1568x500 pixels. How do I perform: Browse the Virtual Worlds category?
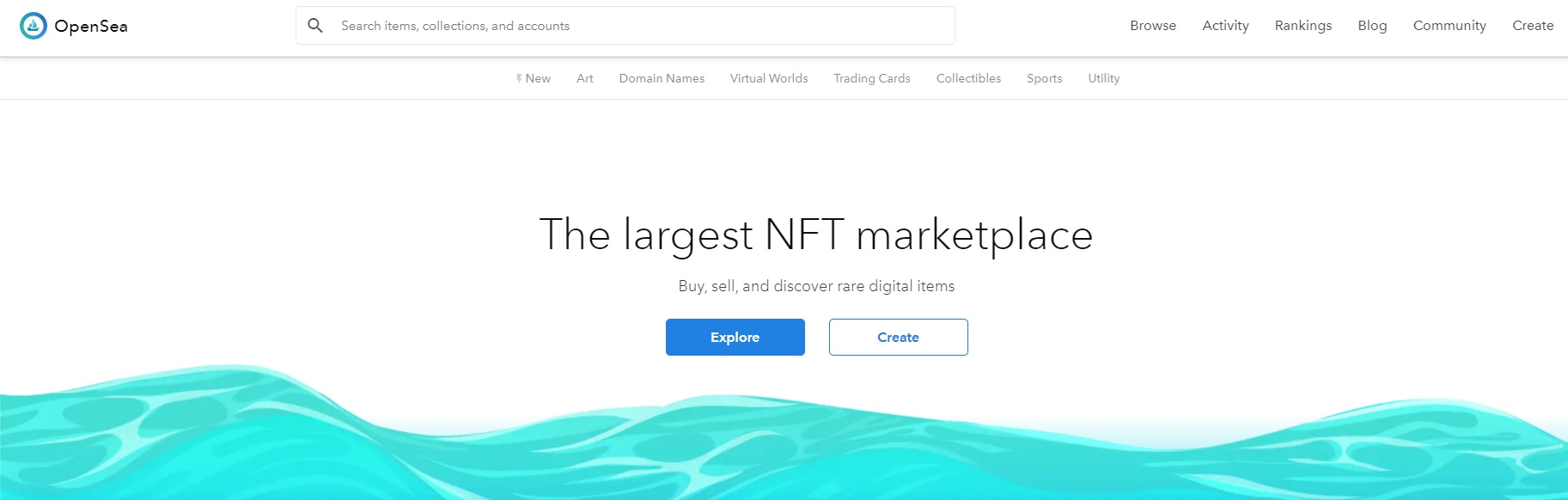(x=769, y=78)
